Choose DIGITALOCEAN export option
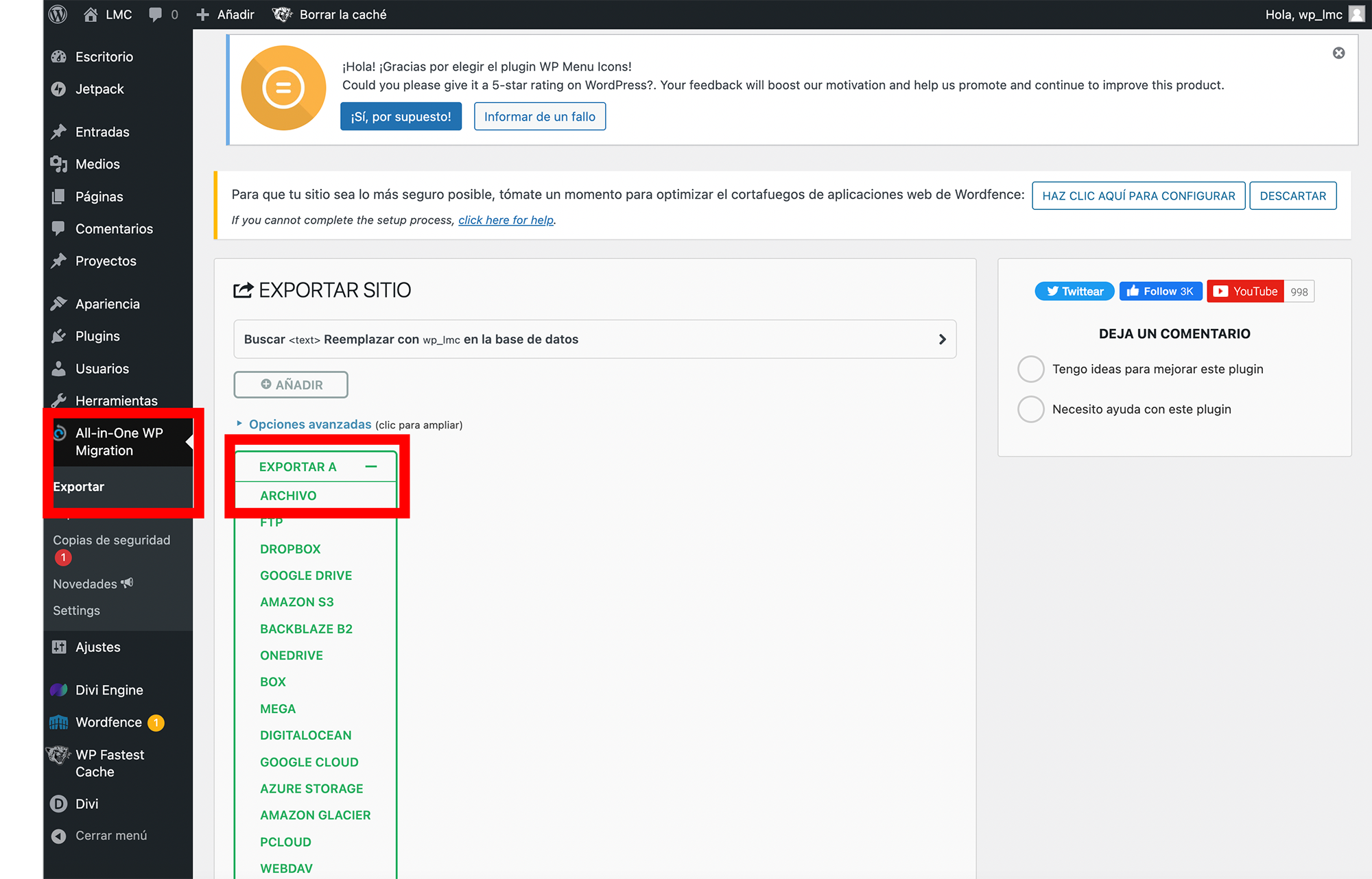Screen dimensions: 1372x879 click(x=306, y=736)
